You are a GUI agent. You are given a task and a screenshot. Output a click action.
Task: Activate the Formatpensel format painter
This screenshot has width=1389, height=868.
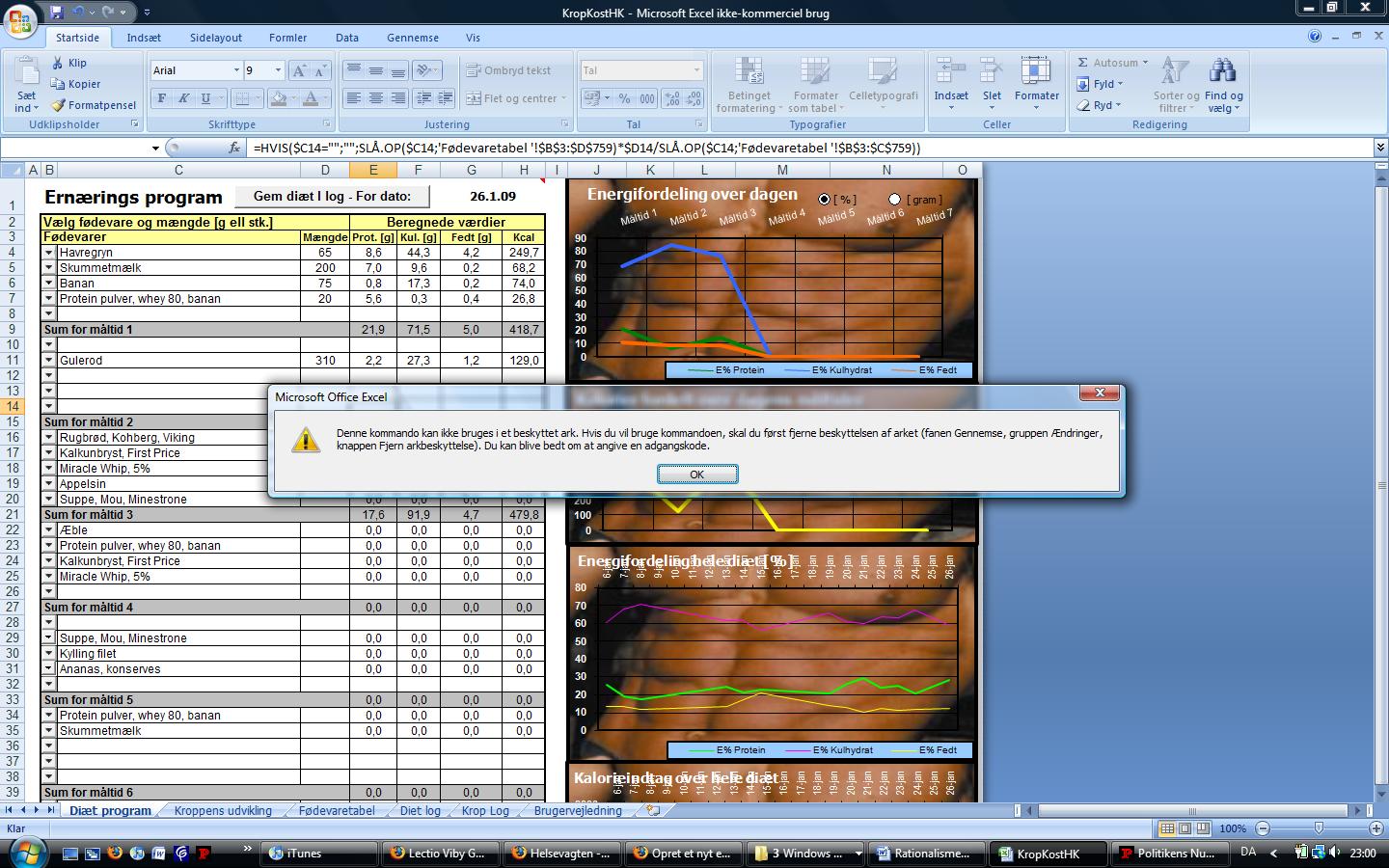point(94,105)
